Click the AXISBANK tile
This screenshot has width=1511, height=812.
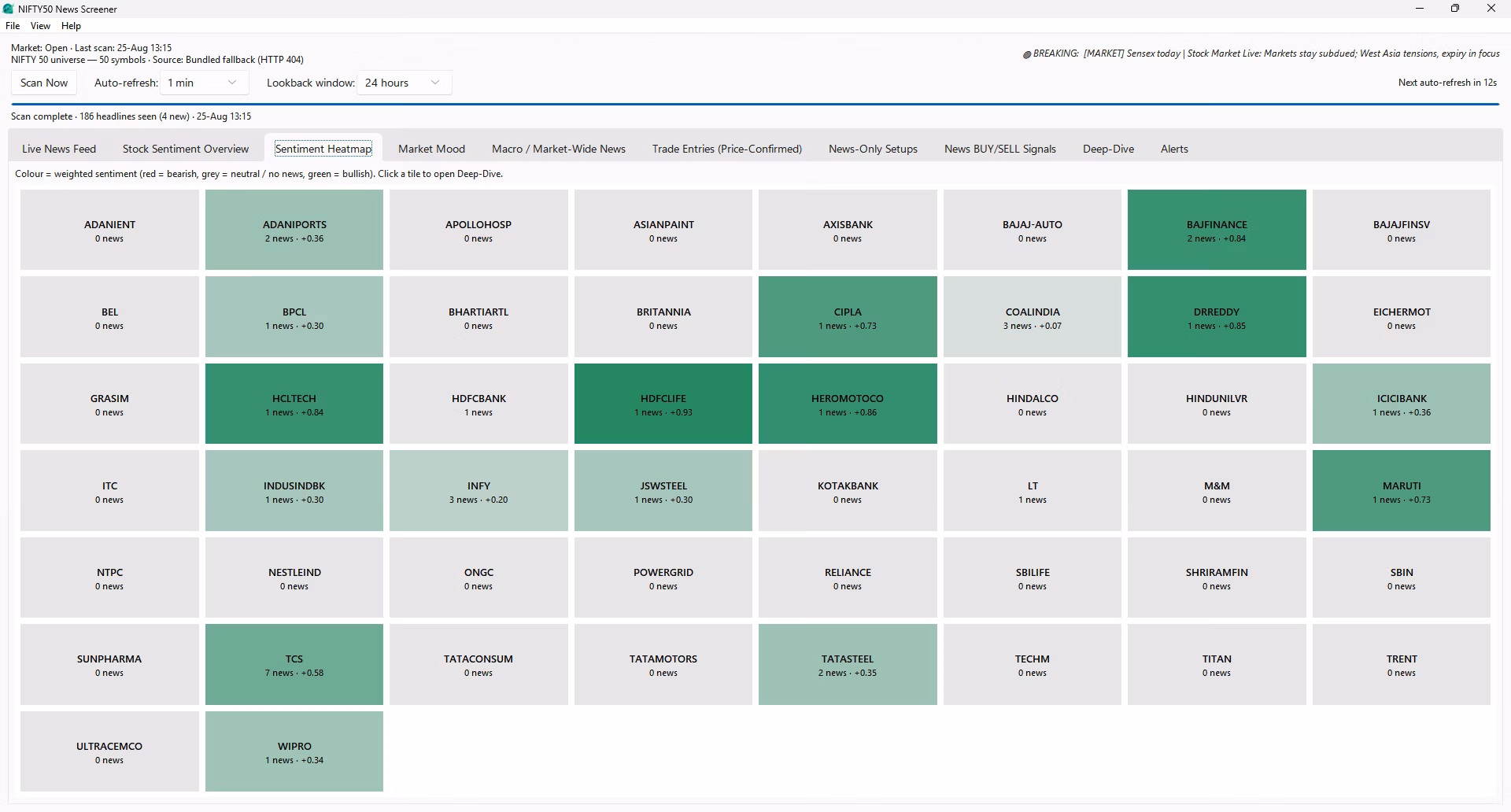(848, 230)
